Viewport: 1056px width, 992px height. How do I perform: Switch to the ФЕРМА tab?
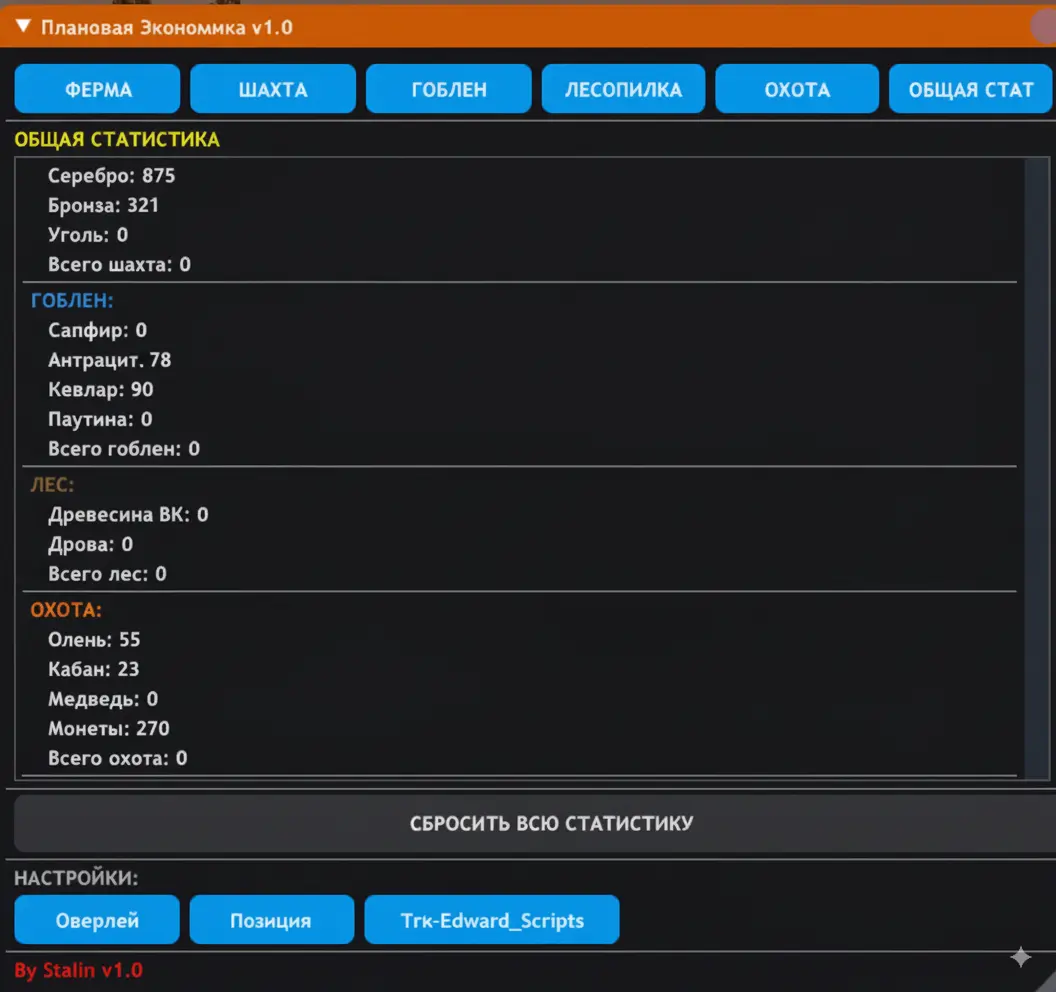click(97, 90)
